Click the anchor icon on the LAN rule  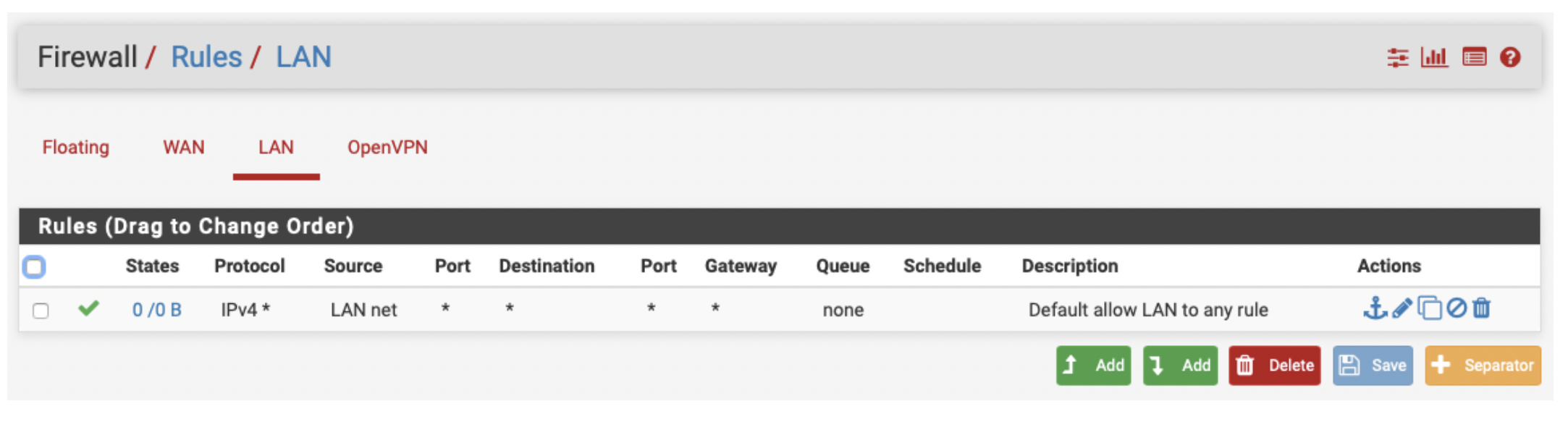pos(1375,308)
